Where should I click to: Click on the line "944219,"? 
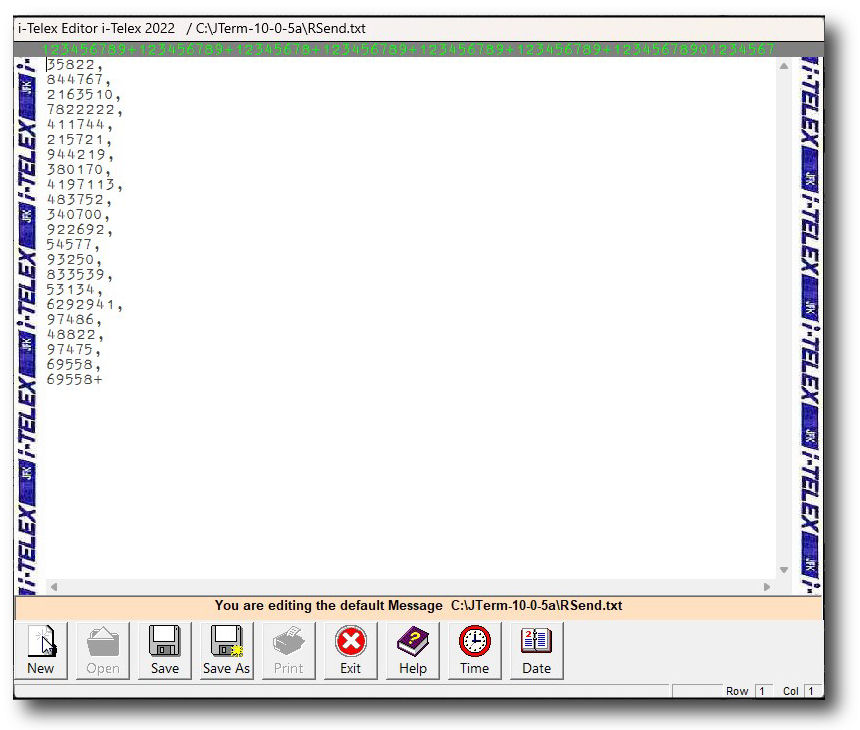[80, 155]
